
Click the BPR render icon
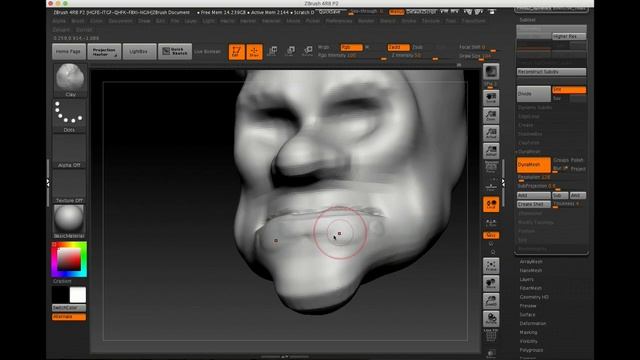tap(491, 72)
